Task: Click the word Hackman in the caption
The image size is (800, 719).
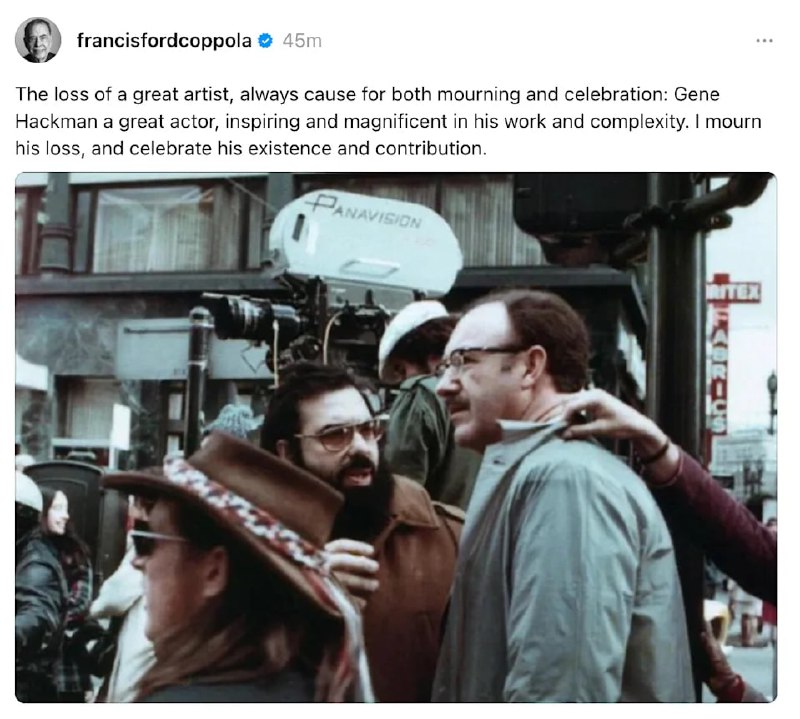Action: pos(57,121)
